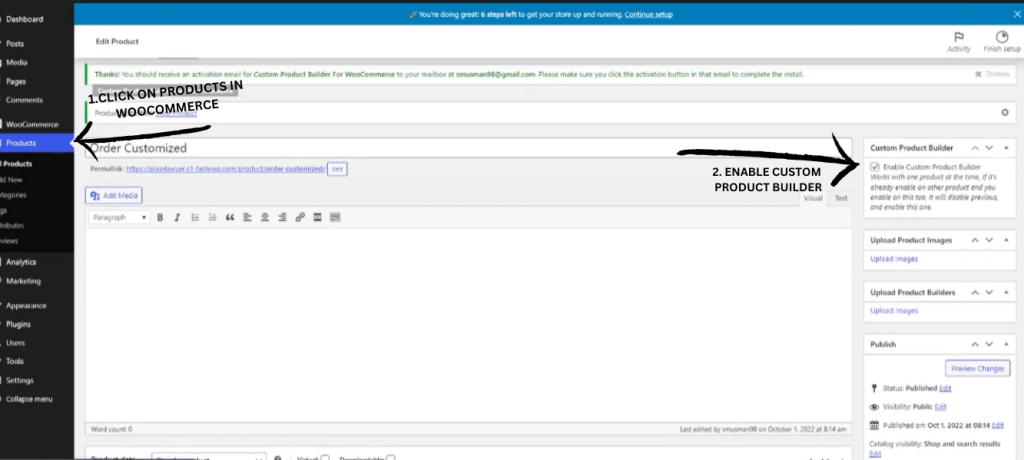
Task: Move Custom Product Builder panel up
Action: (975, 148)
